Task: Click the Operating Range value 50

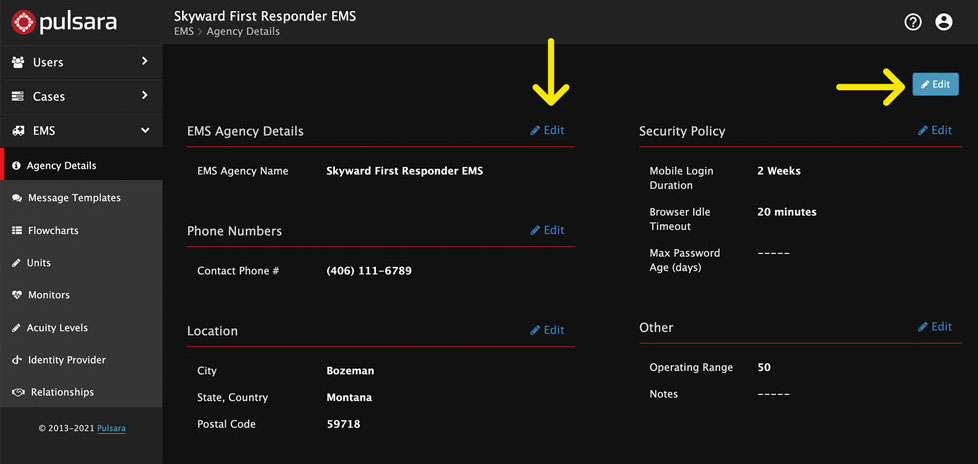Action: point(764,368)
